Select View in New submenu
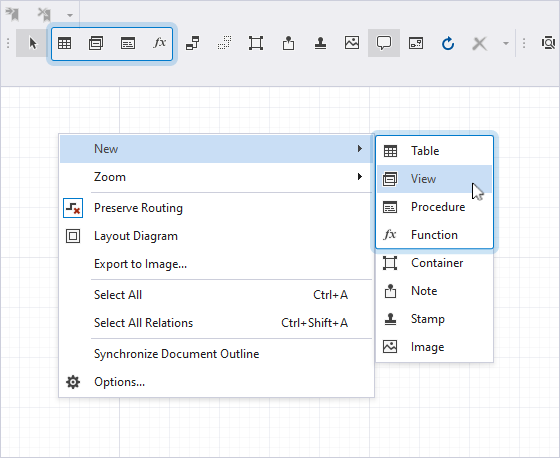560x458 pixels. click(434, 179)
